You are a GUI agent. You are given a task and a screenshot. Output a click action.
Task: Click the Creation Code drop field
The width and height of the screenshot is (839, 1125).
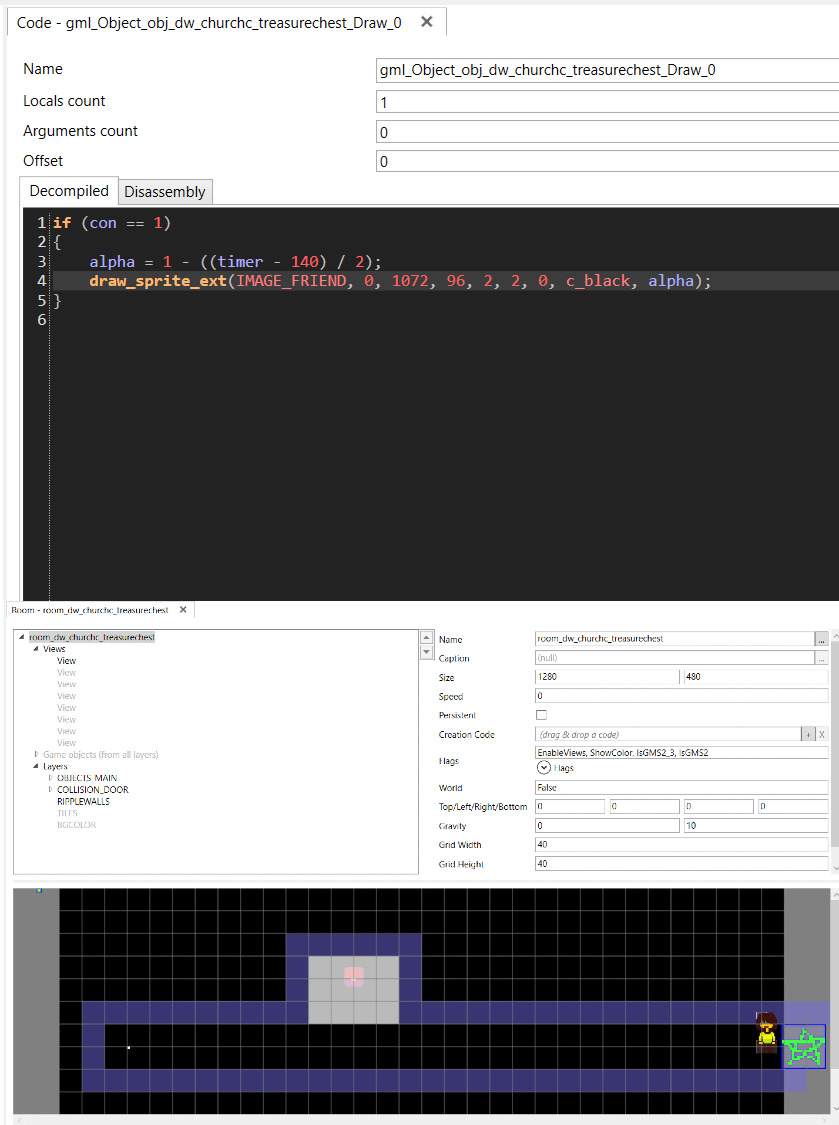click(668, 734)
